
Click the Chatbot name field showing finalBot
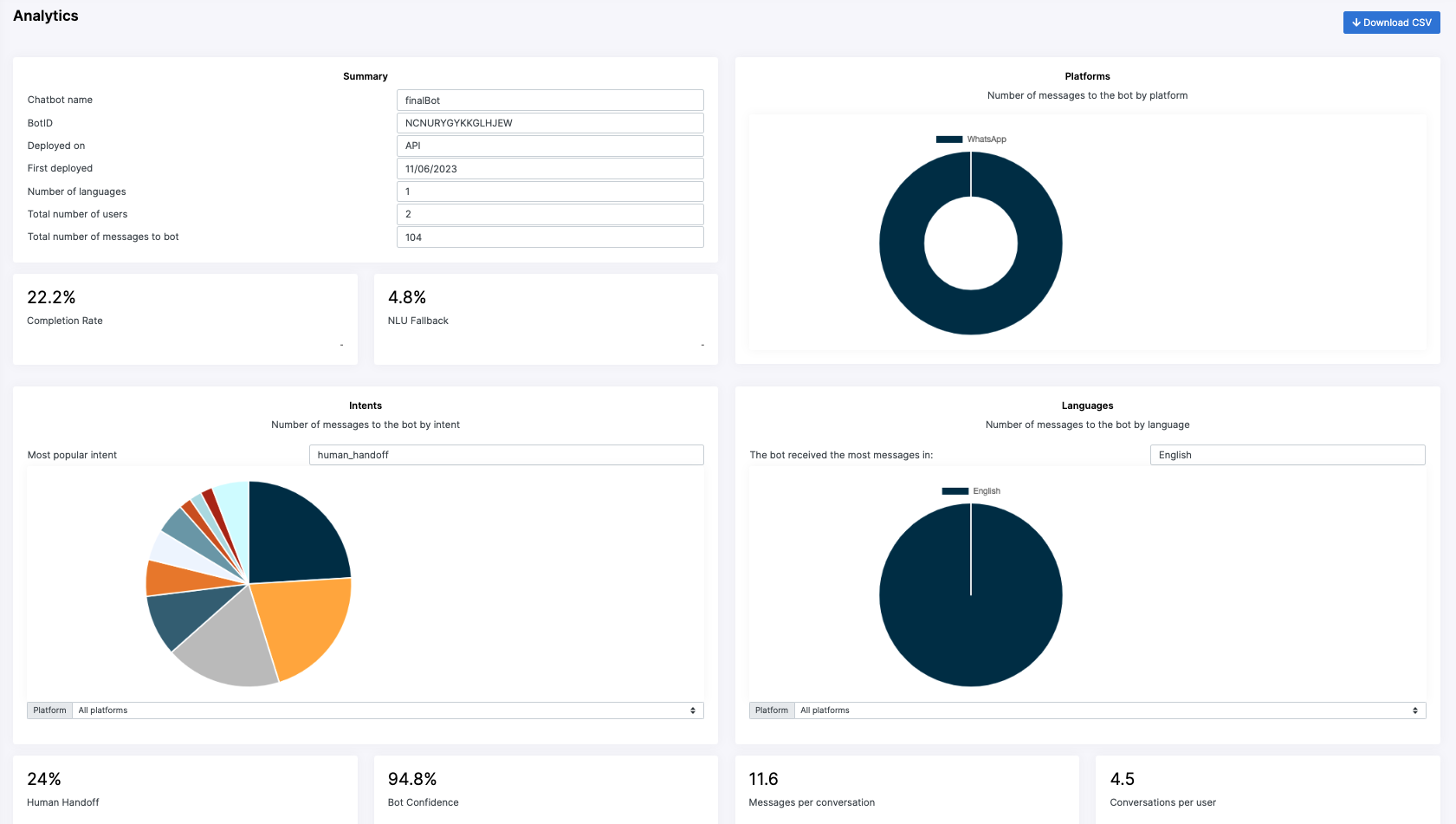point(550,101)
